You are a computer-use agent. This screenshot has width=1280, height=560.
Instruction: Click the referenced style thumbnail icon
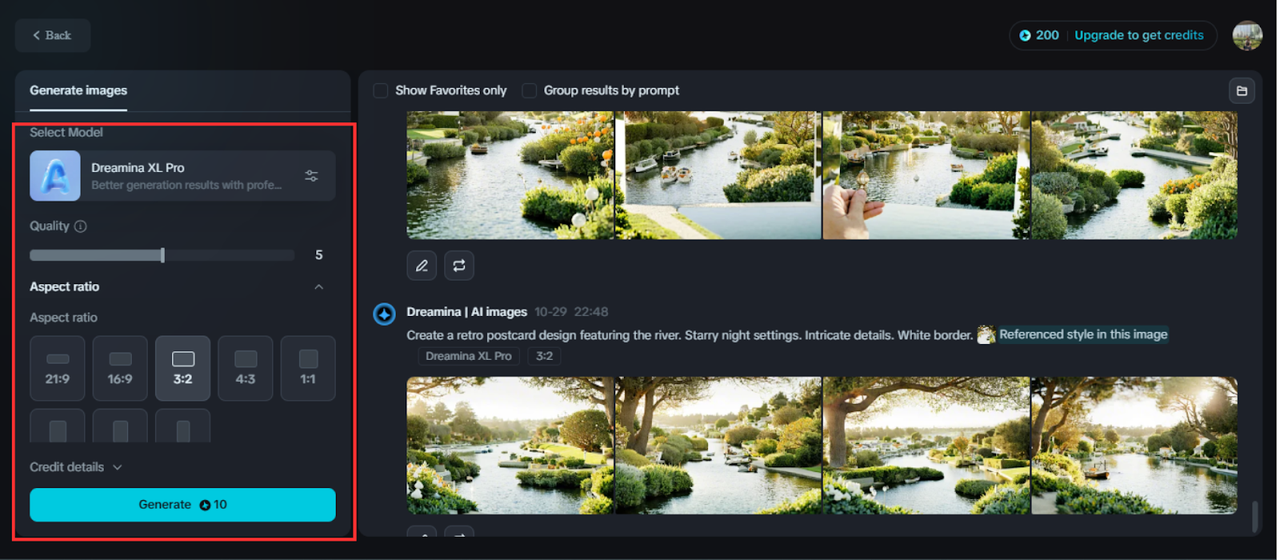[986, 335]
